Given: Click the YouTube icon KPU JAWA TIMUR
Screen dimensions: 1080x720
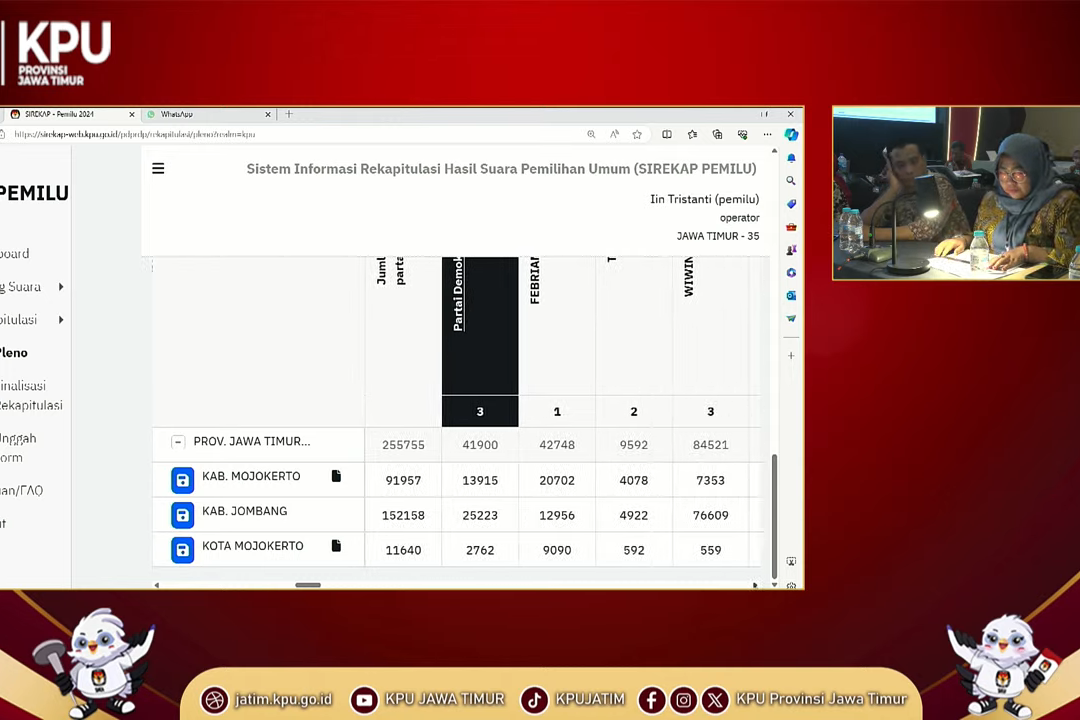Looking at the screenshot, I should click(364, 700).
